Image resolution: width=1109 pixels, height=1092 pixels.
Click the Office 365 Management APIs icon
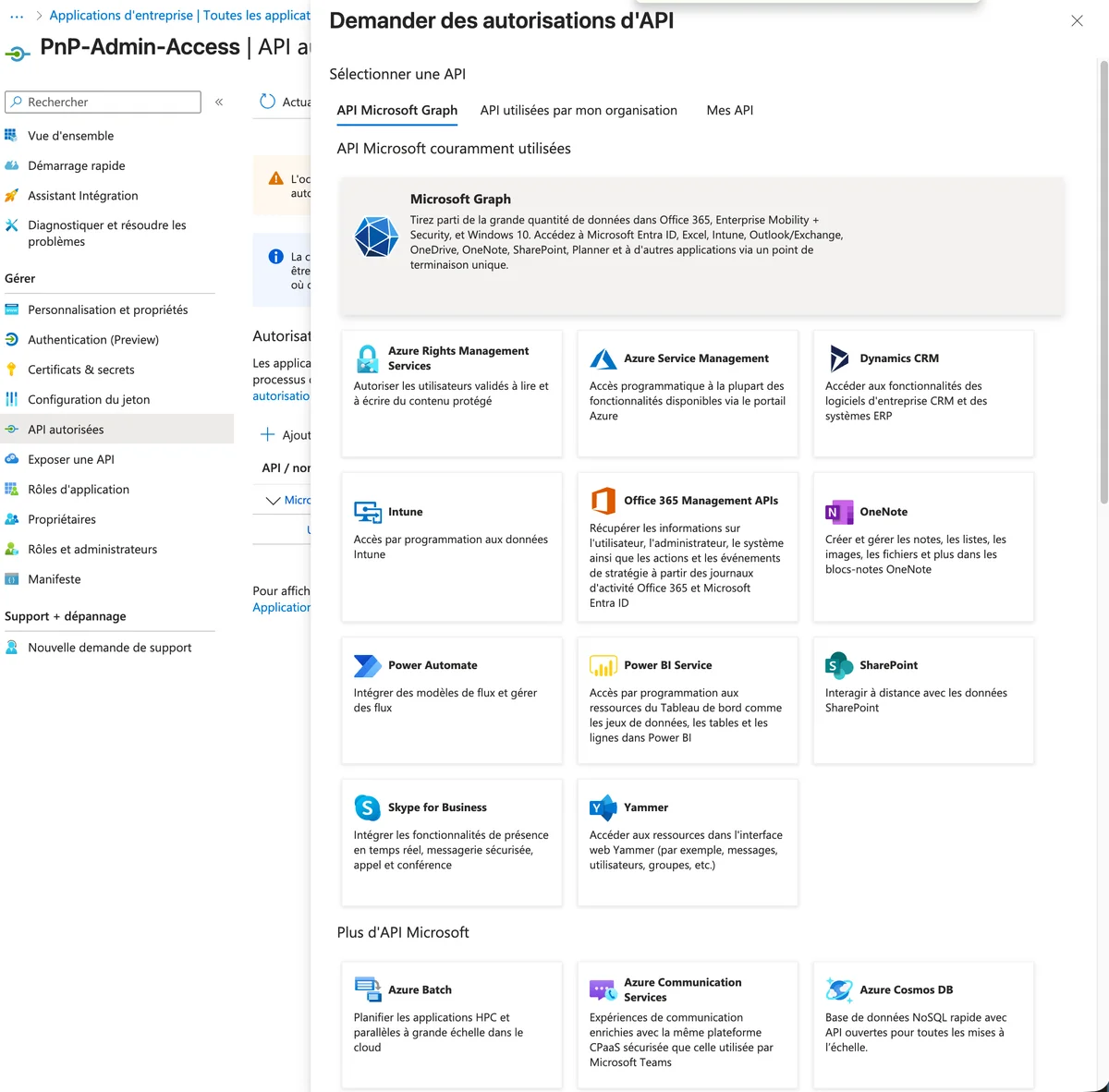pyautogui.click(x=603, y=501)
